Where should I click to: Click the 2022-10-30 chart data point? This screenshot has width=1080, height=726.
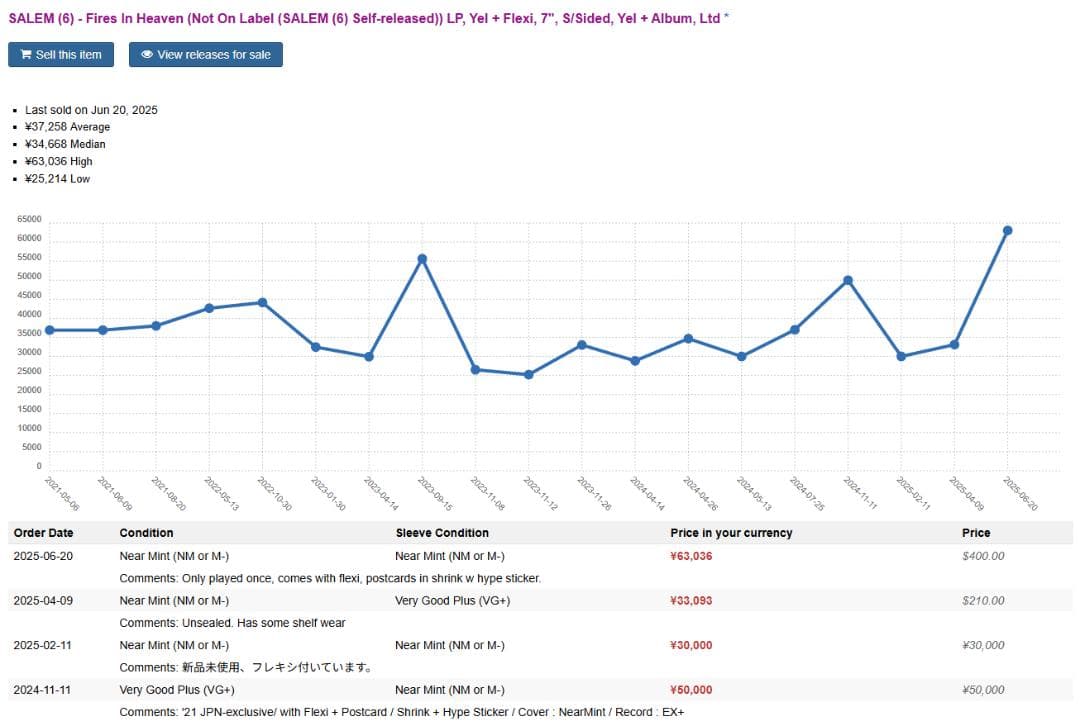point(262,302)
